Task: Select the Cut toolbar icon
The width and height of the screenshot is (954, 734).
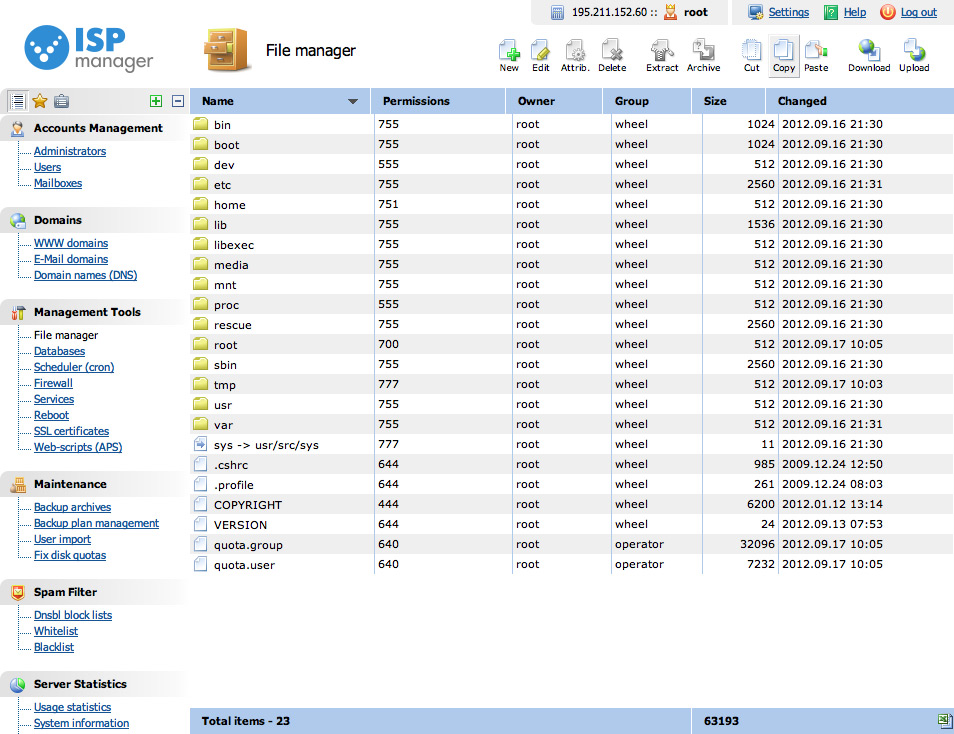Action: [x=751, y=51]
